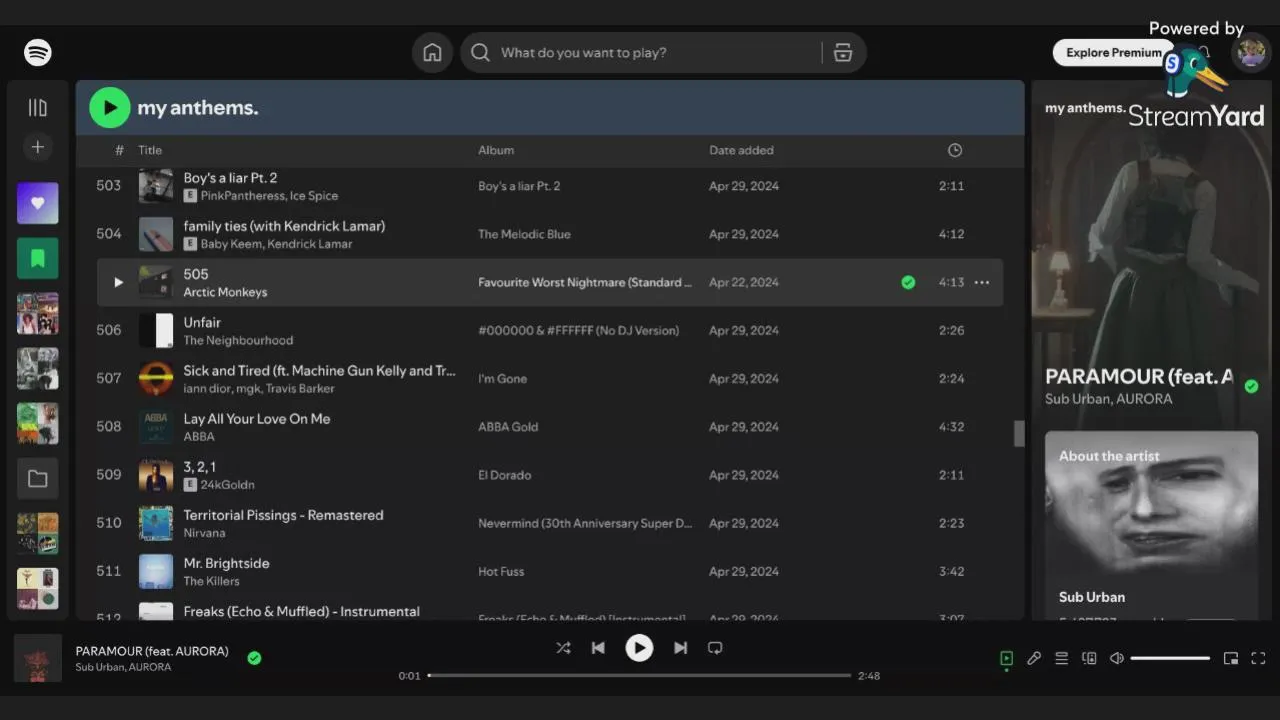This screenshot has height=720, width=1280.
Task: Open 'PARAMOUR (feat. AURORA)' in the bottom bar
Action: (152, 651)
